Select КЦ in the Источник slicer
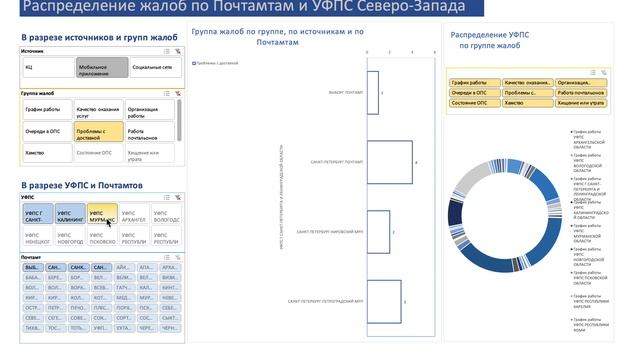The height and width of the screenshot is (360, 640). 48,67
